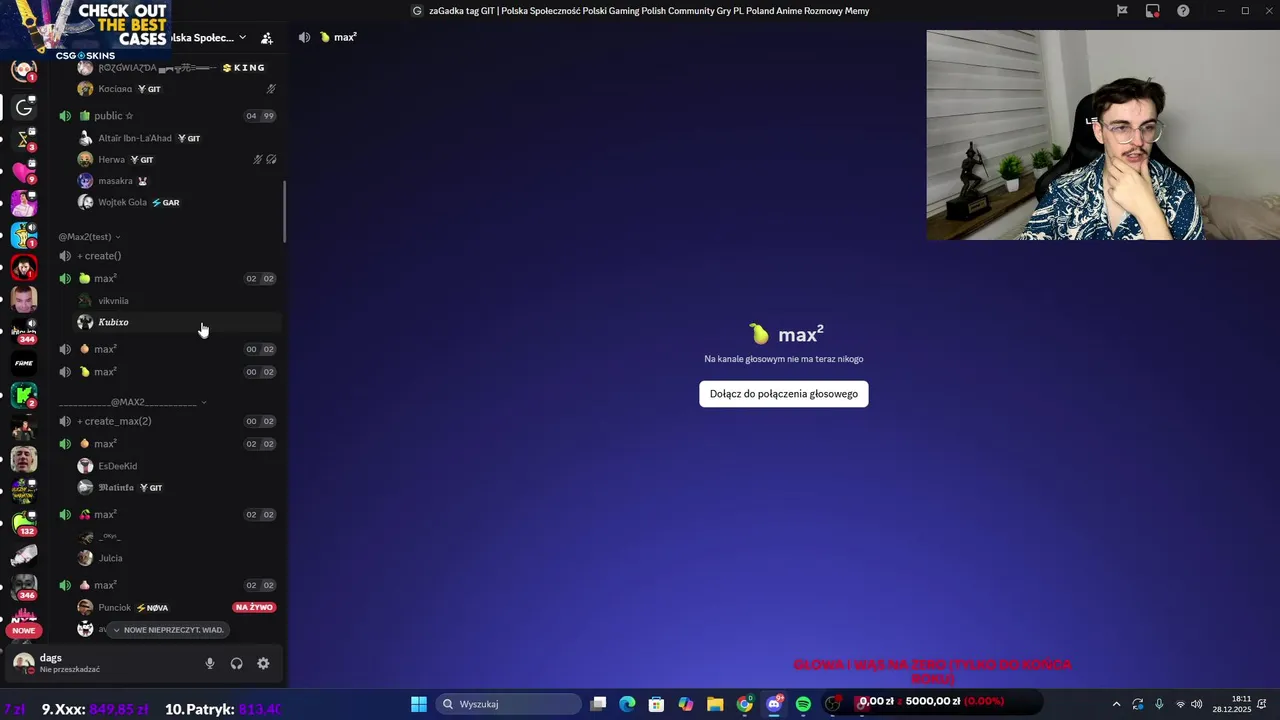Viewport: 1280px width, 720px height.
Task: Select user Kubixo in voice channel
Action: pyautogui.click(x=178, y=322)
